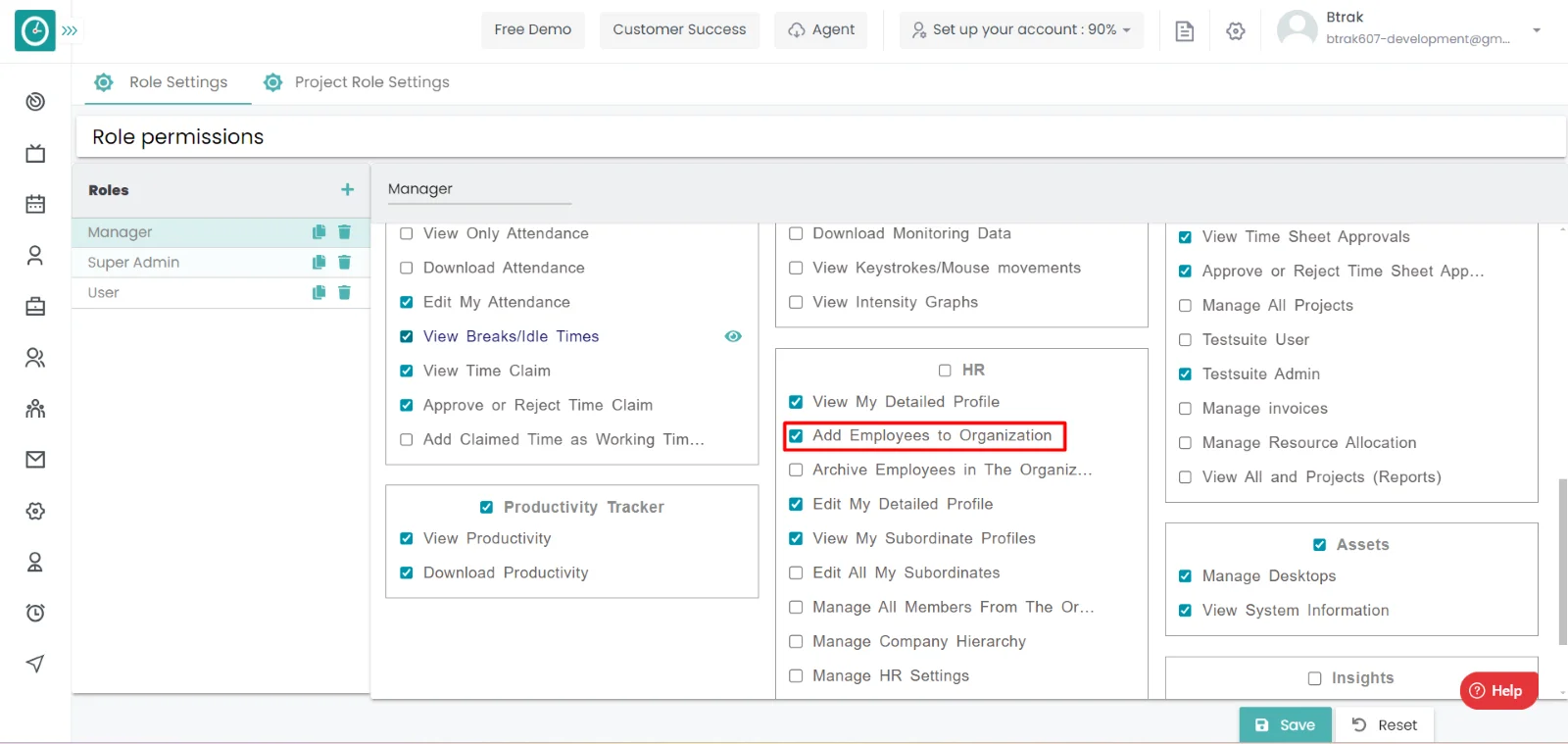This screenshot has height=744, width=1568.
Task: Click the Agent button
Action: [x=821, y=29]
